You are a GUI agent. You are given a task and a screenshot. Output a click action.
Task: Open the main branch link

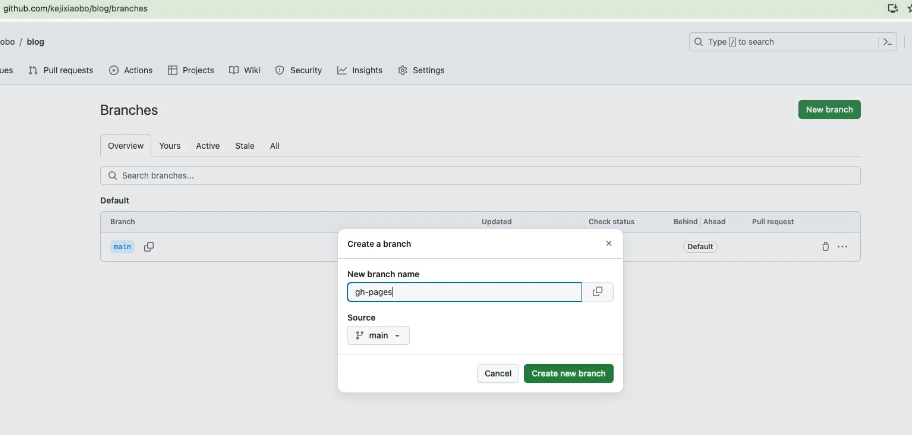(122, 247)
